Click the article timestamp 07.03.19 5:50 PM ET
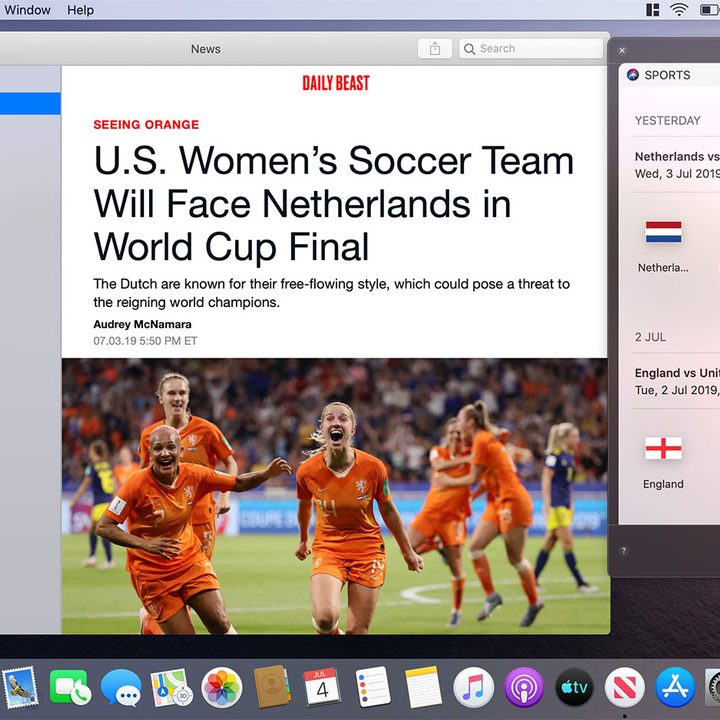The height and width of the screenshot is (720, 720). [x=145, y=341]
